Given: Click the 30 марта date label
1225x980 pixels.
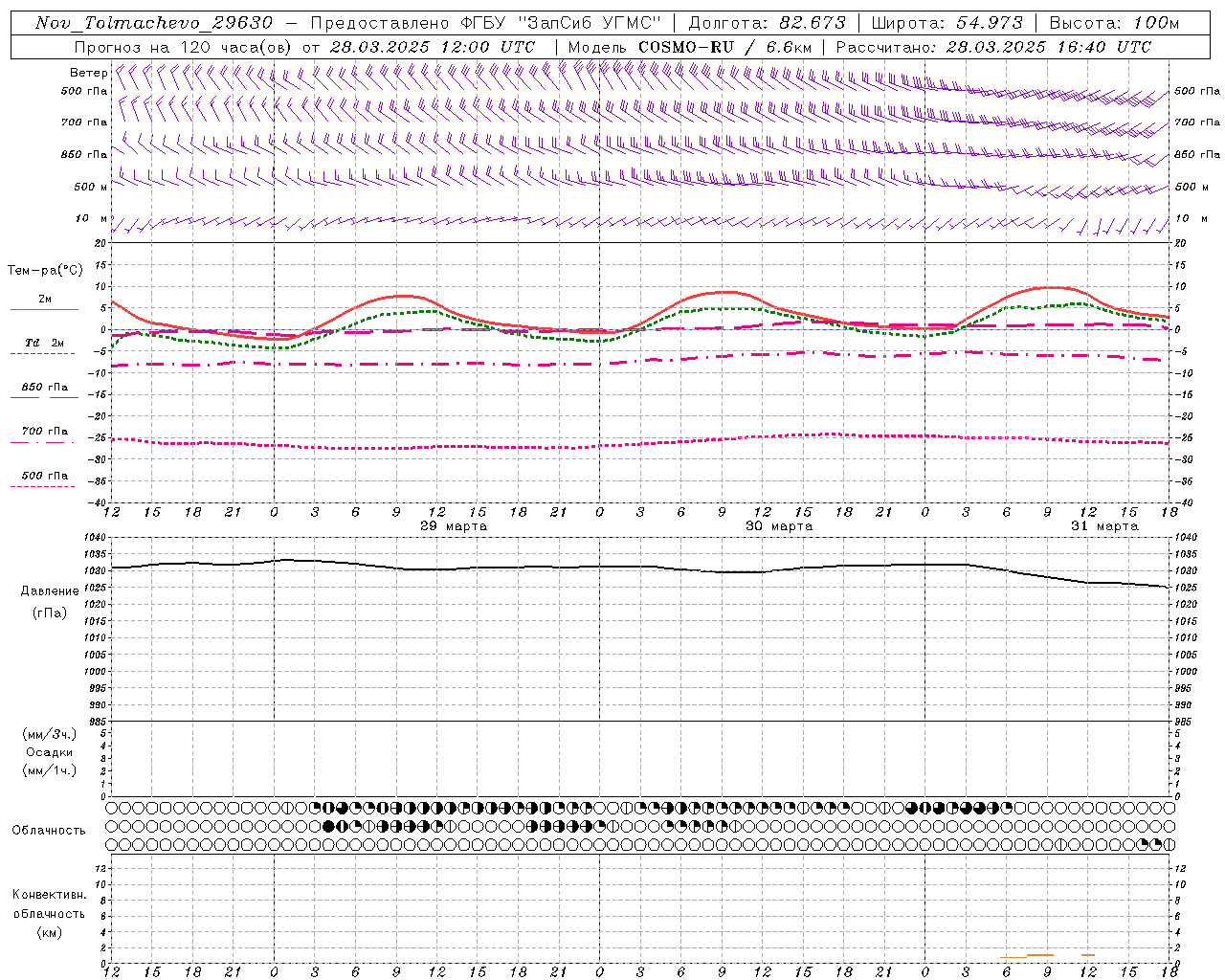Looking at the screenshot, I should (779, 526).
